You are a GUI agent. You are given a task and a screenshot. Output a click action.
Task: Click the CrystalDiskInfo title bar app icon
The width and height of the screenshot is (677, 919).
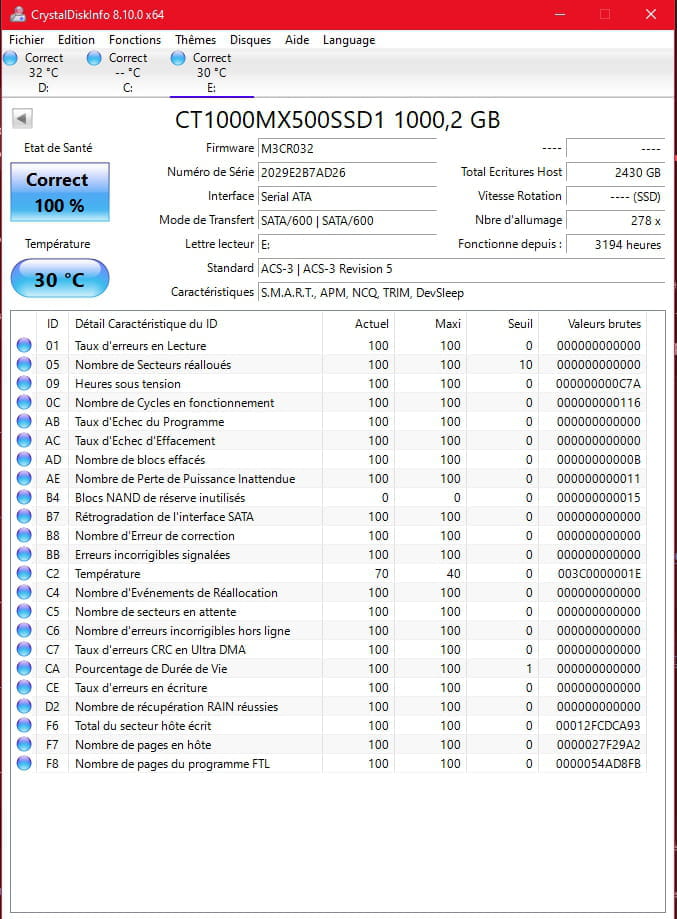coord(18,14)
